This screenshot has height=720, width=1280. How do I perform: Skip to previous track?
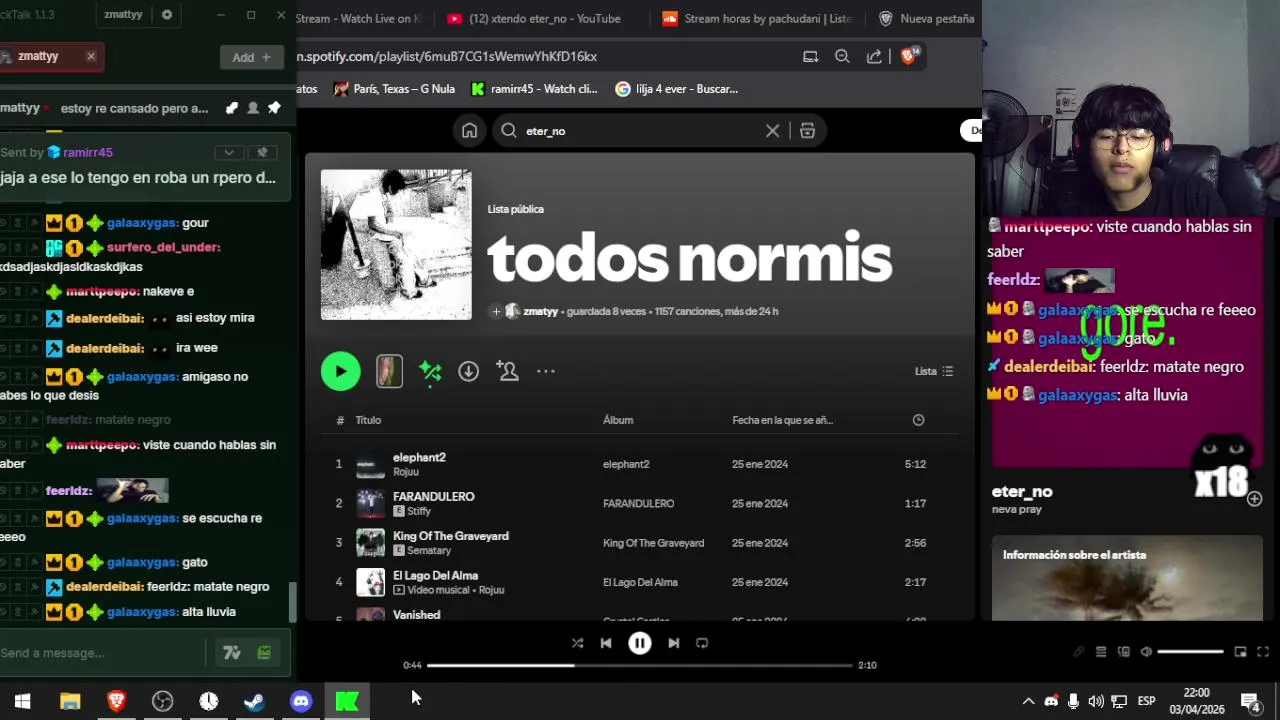(x=606, y=643)
